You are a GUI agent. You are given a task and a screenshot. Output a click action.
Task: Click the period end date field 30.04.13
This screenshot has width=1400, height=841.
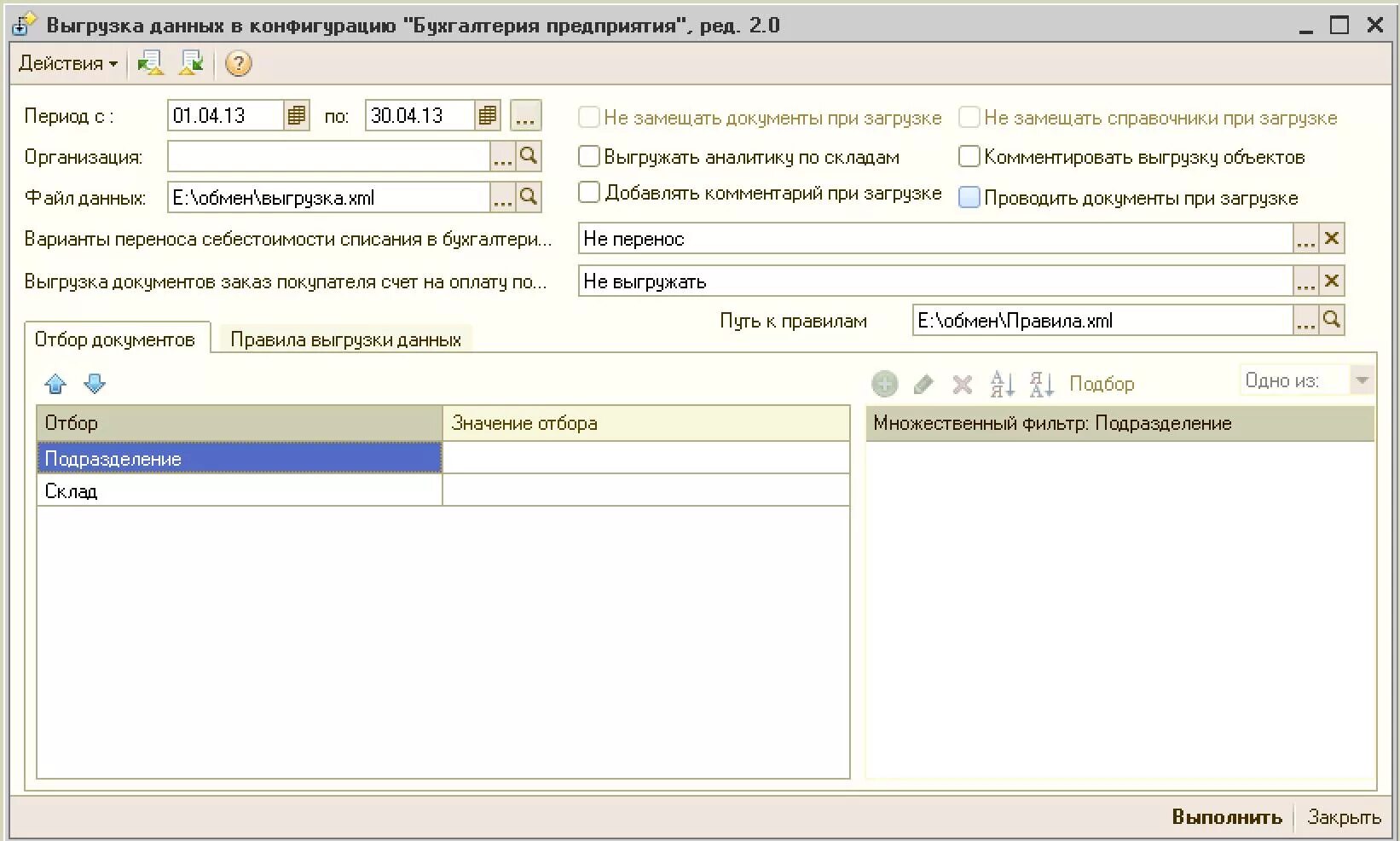420,116
